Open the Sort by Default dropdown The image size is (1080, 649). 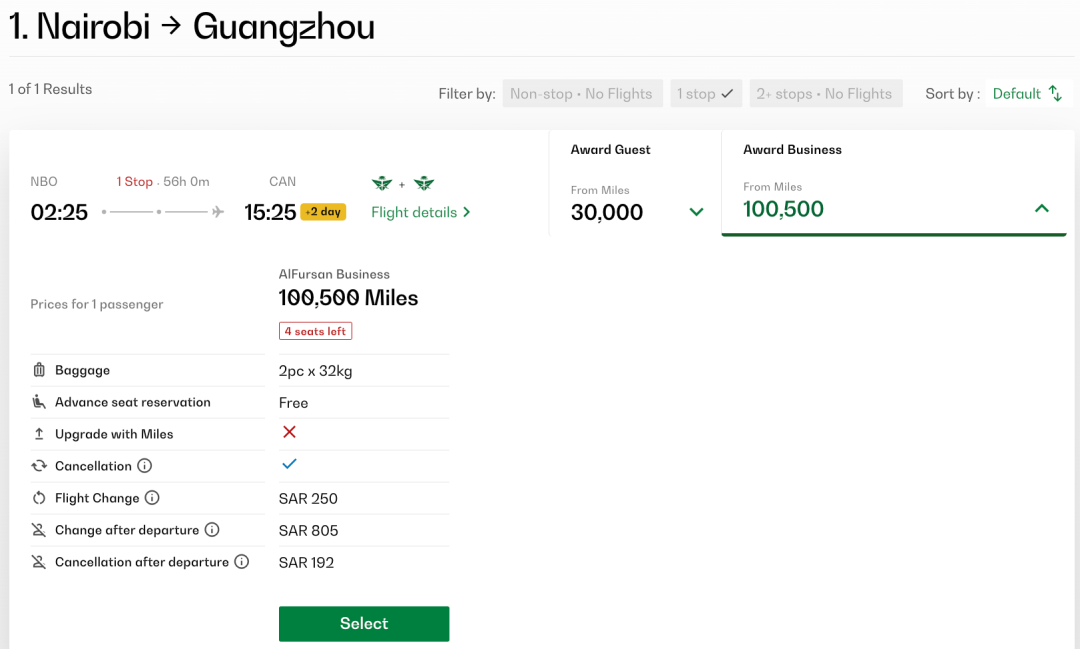tap(1028, 94)
